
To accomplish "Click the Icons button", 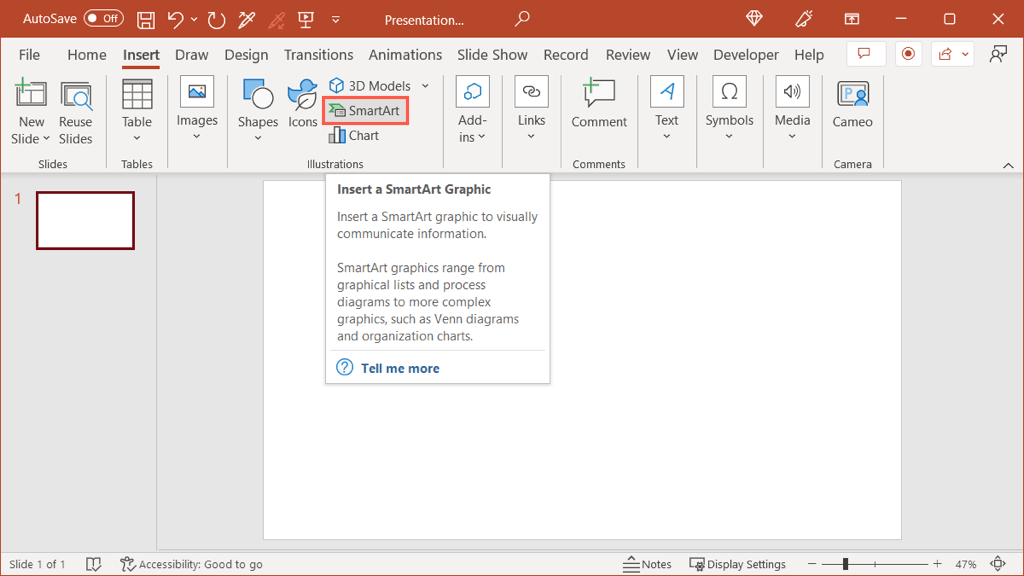I will (302, 103).
